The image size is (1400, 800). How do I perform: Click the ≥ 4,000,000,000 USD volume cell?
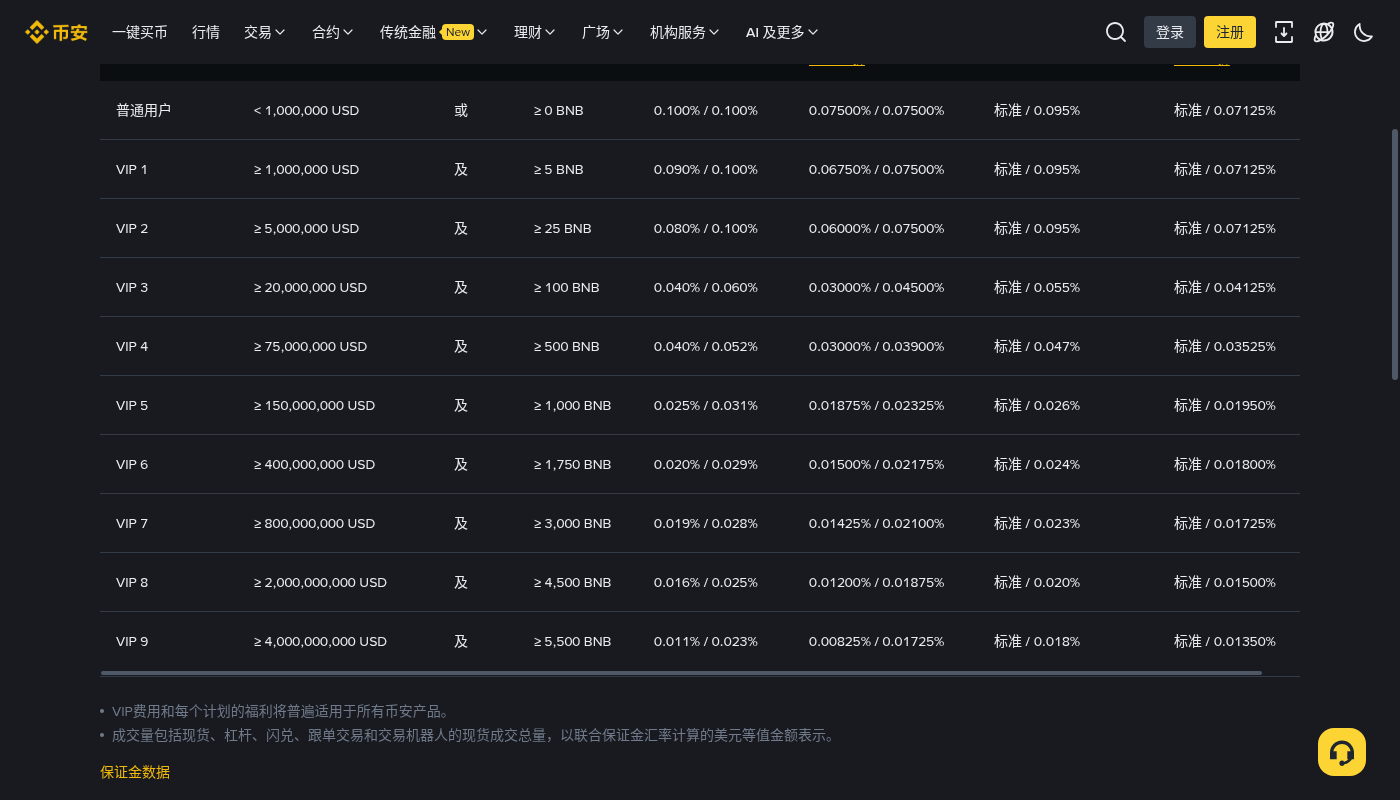321,641
